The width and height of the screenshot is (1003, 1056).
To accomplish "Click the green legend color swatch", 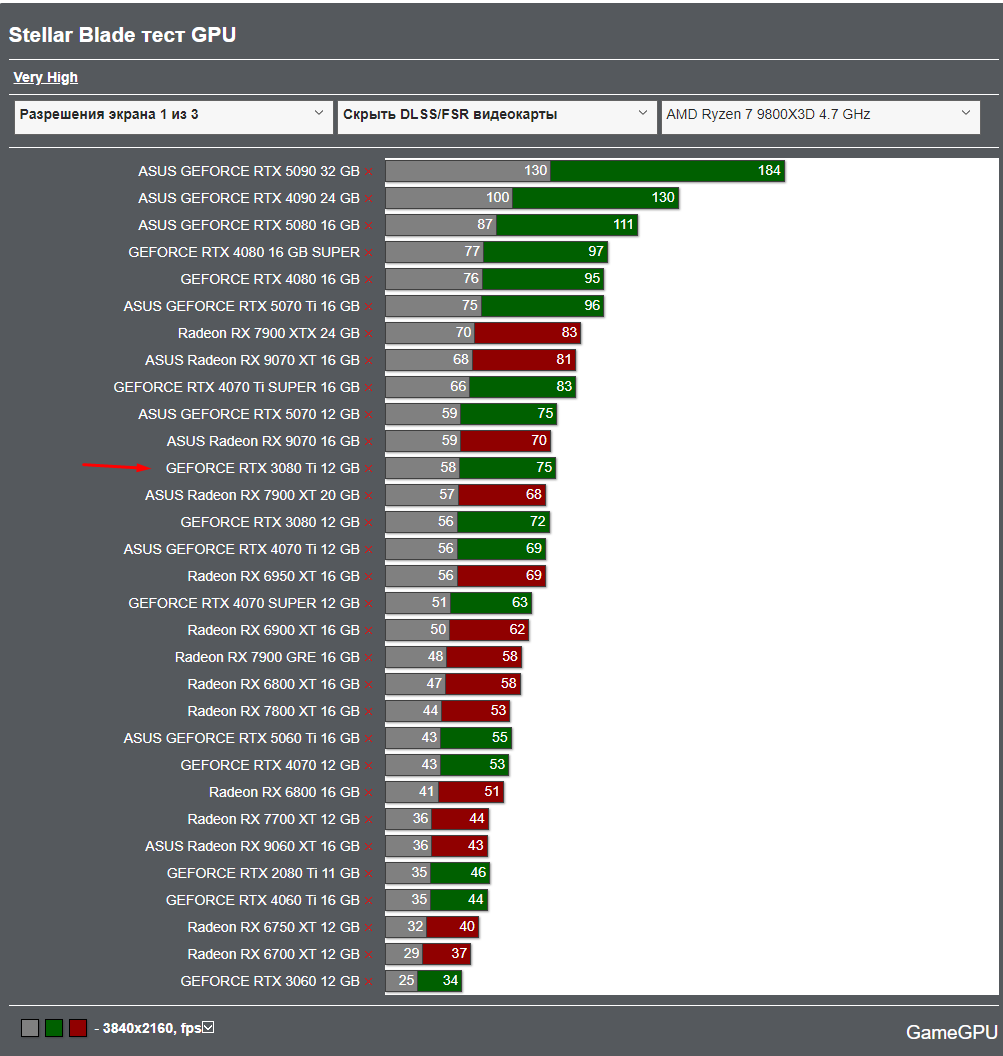I will pos(54,1028).
